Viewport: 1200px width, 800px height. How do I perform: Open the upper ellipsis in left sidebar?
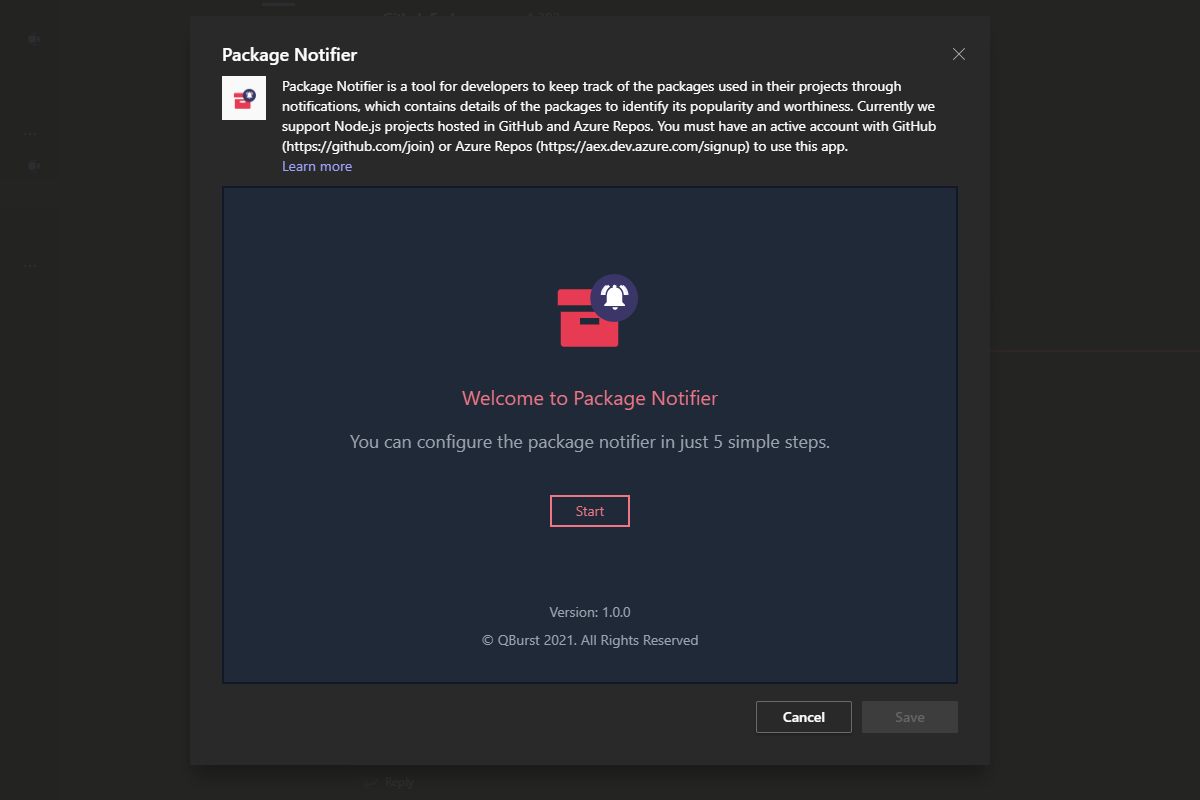[x=31, y=133]
